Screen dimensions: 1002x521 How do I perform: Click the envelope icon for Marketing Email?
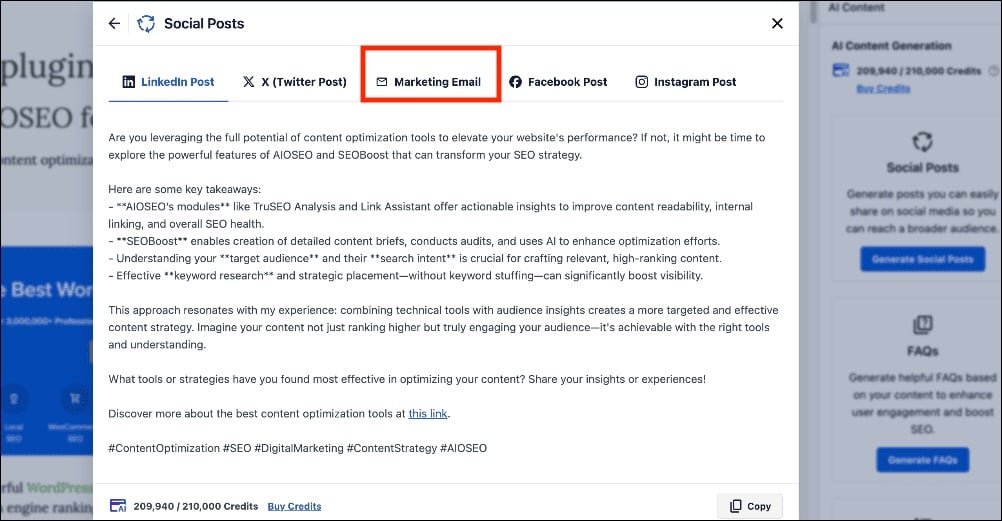coord(381,82)
